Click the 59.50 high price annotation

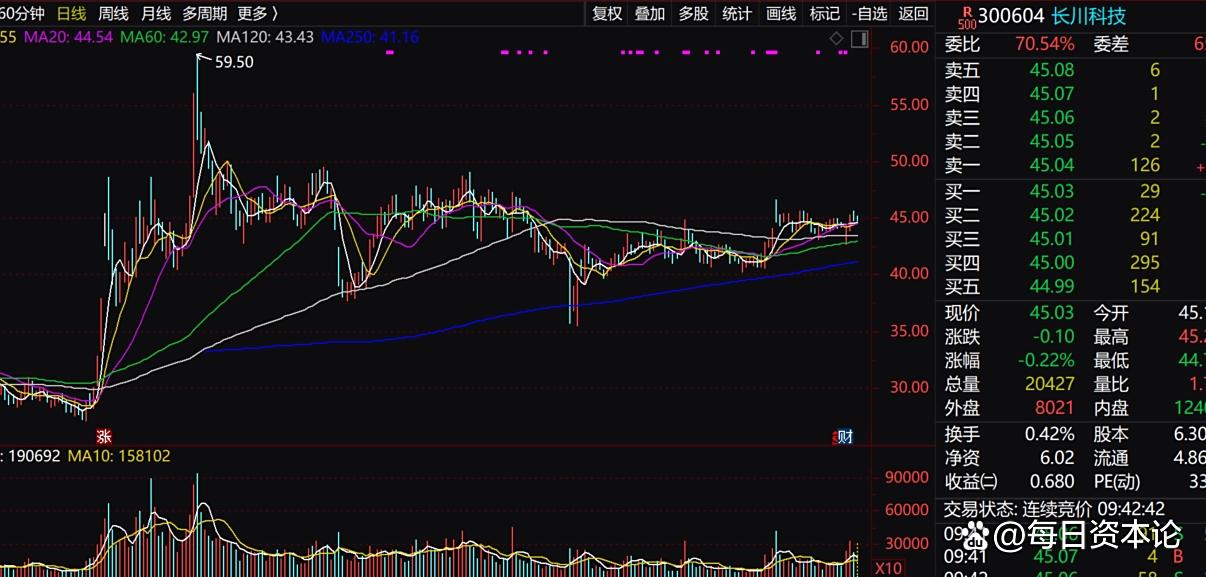[x=234, y=62]
